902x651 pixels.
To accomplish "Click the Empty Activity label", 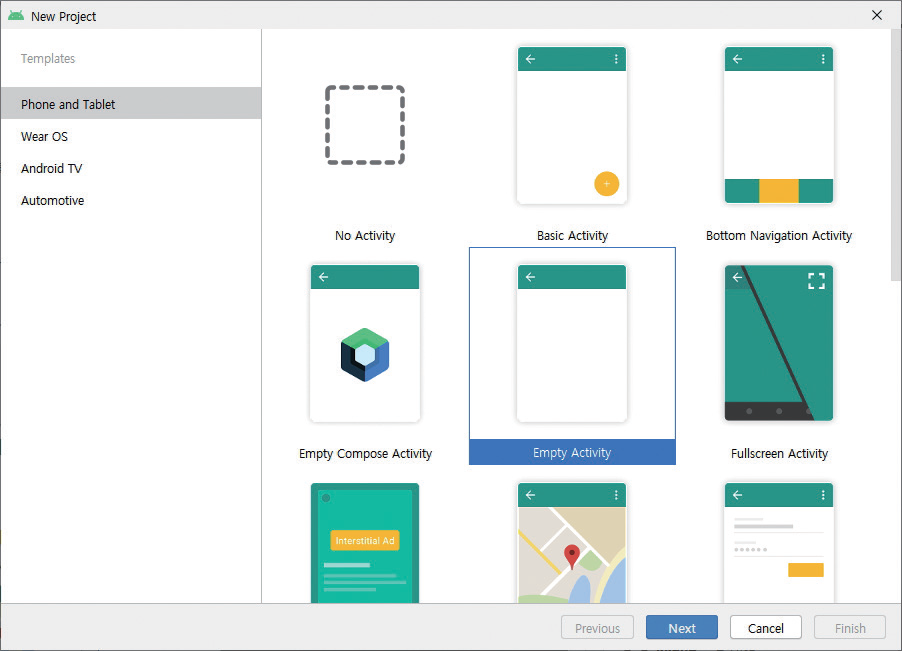I will point(572,453).
